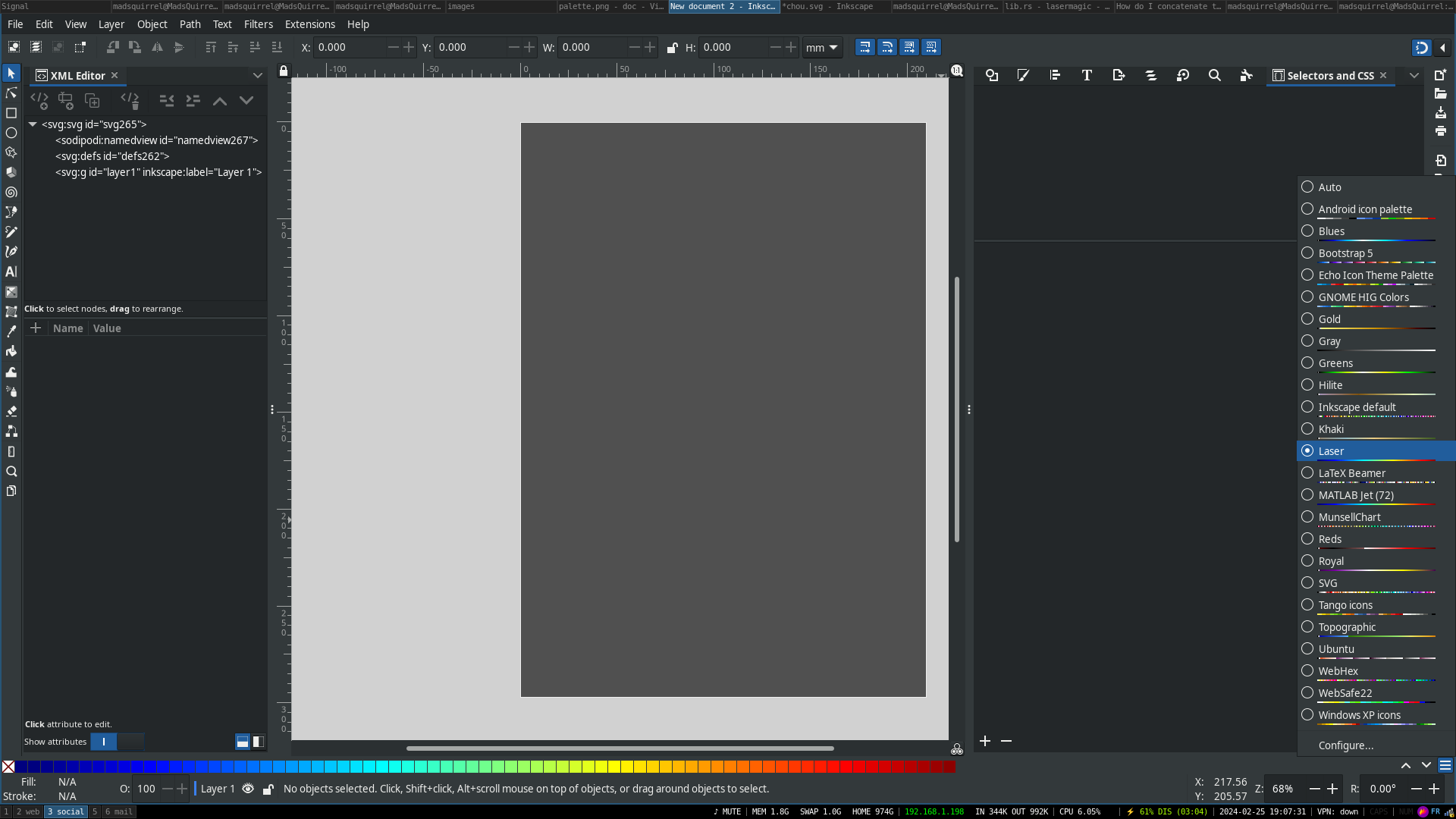
Task: Add attribute with plus in Name column
Action: (36, 328)
